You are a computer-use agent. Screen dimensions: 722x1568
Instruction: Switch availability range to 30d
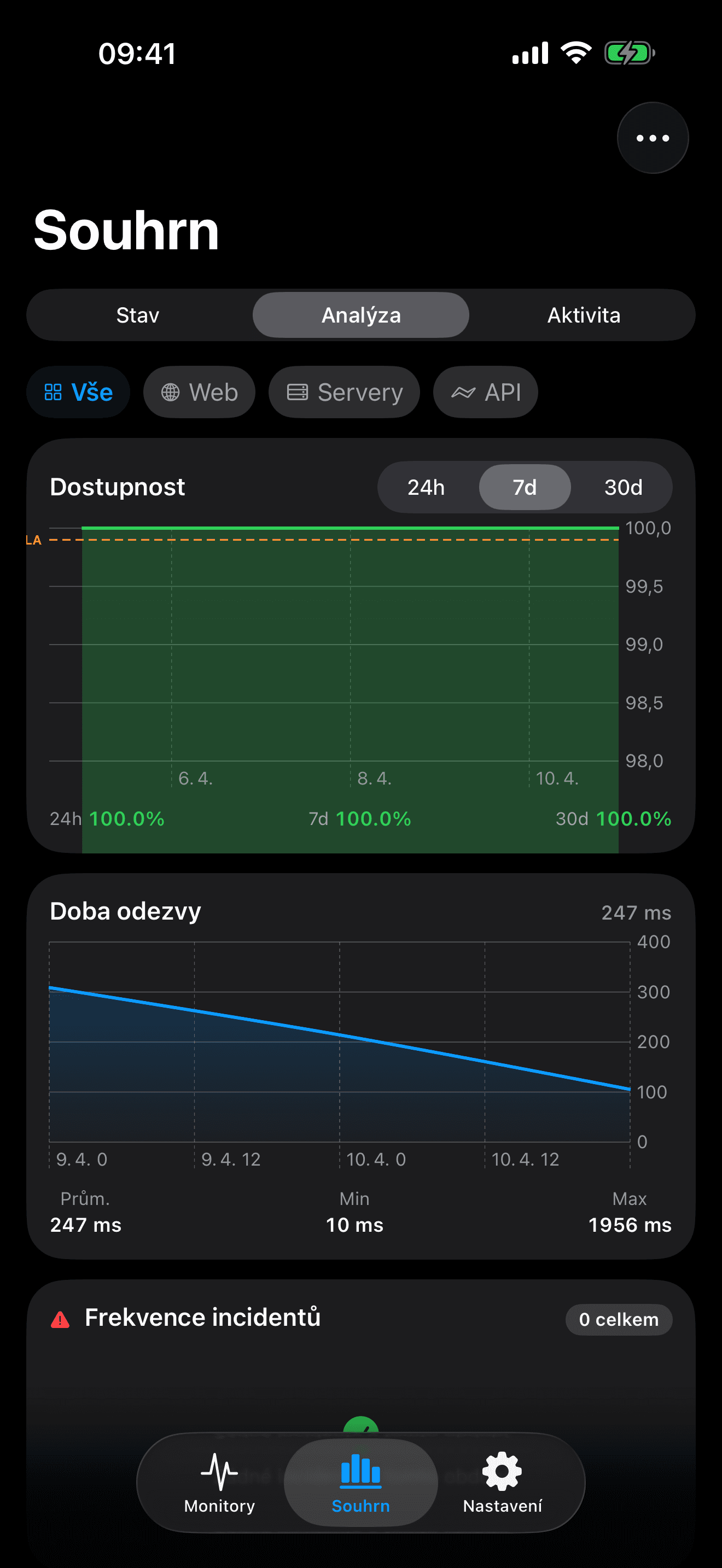(x=623, y=487)
